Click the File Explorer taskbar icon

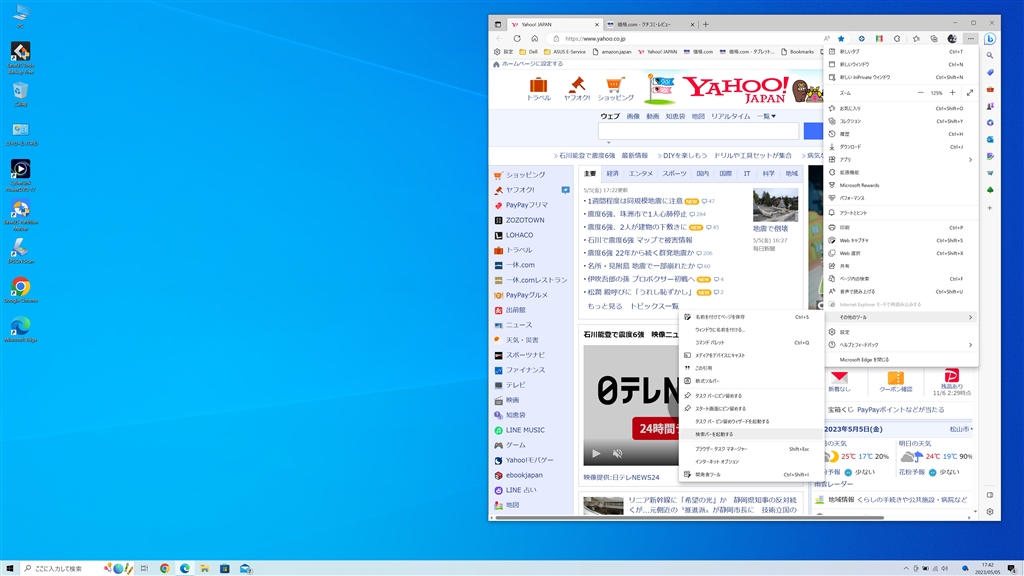[x=204, y=568]
